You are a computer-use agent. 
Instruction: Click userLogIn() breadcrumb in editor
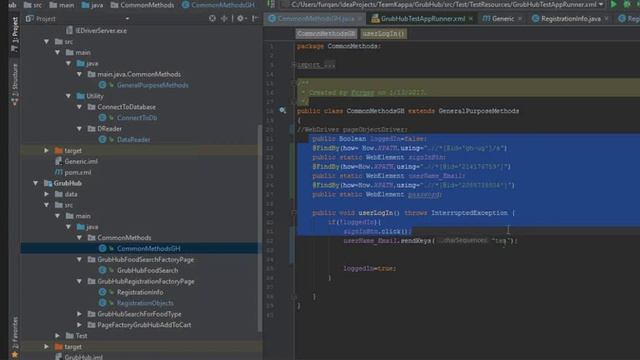[x=383, y=33]
